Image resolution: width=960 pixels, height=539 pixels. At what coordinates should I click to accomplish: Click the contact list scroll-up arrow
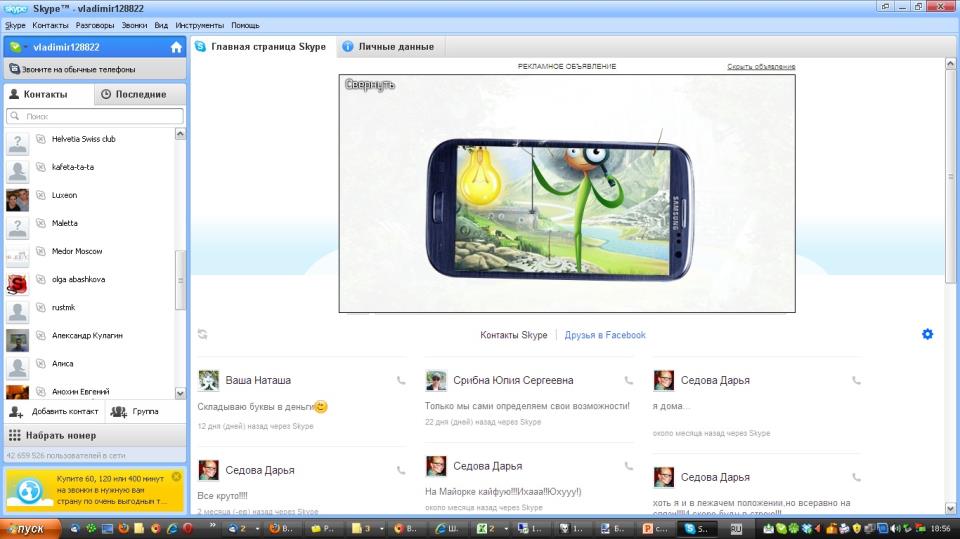point(180,134)
